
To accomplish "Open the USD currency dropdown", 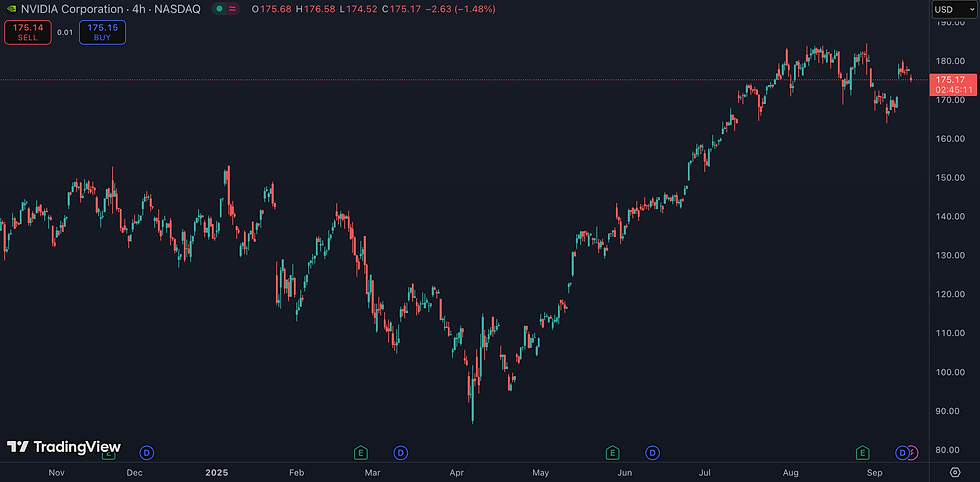I will click(x=954, y=9).
